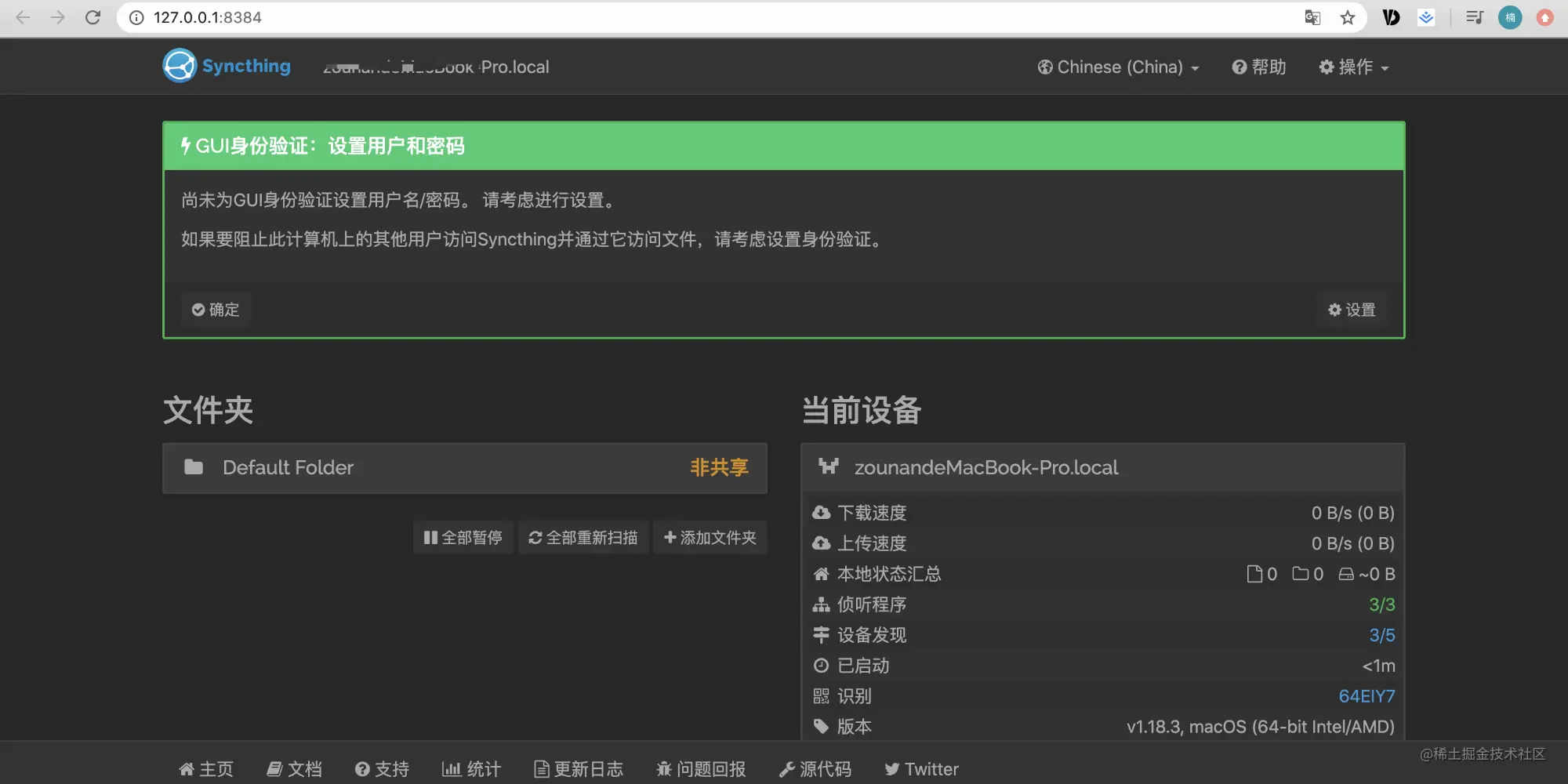
Task: Open the 操作 actions dropdown
Action: pyautogui.click(x=1354, y=67)
